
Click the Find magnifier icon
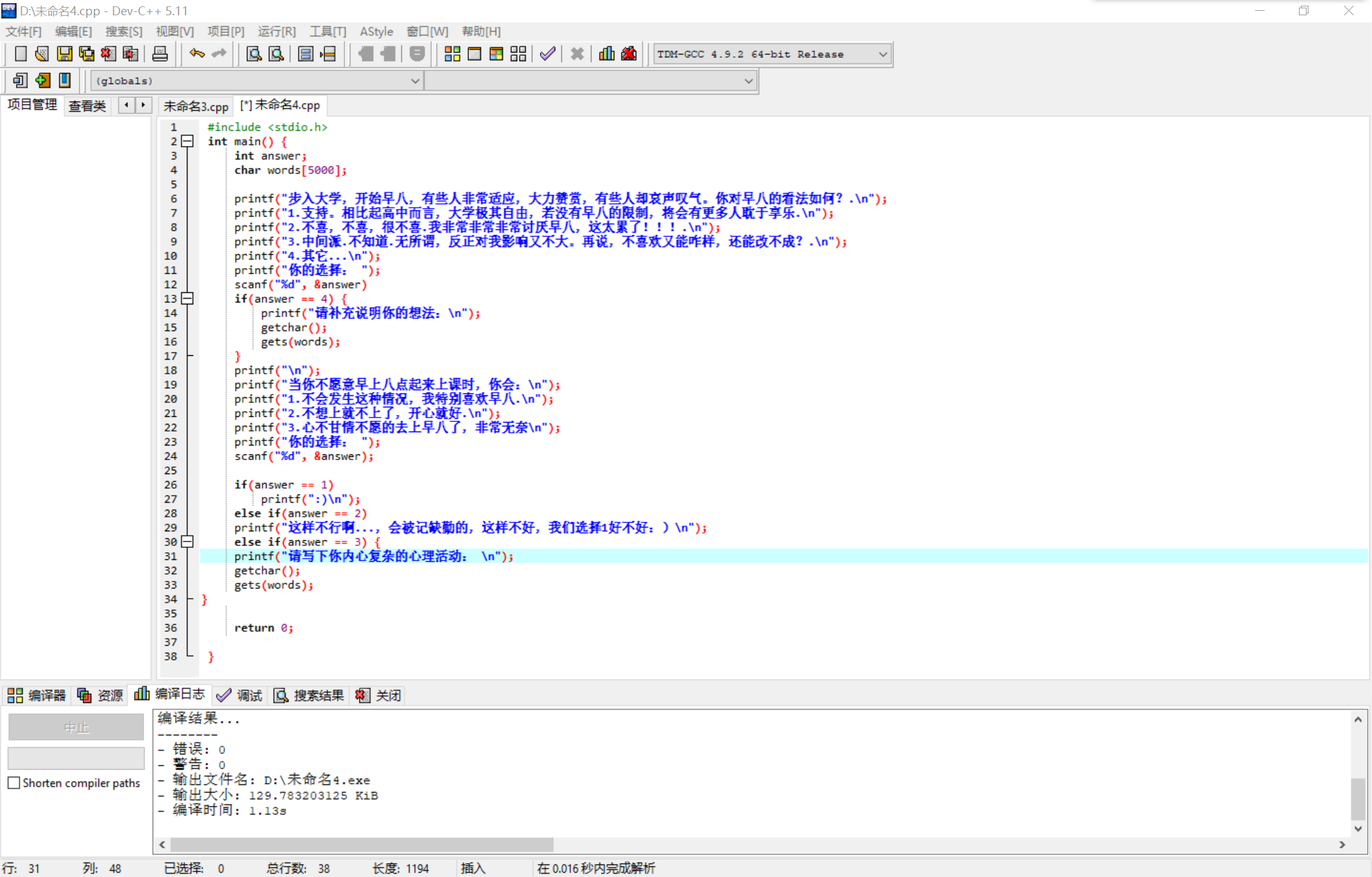tap(254, 54)
